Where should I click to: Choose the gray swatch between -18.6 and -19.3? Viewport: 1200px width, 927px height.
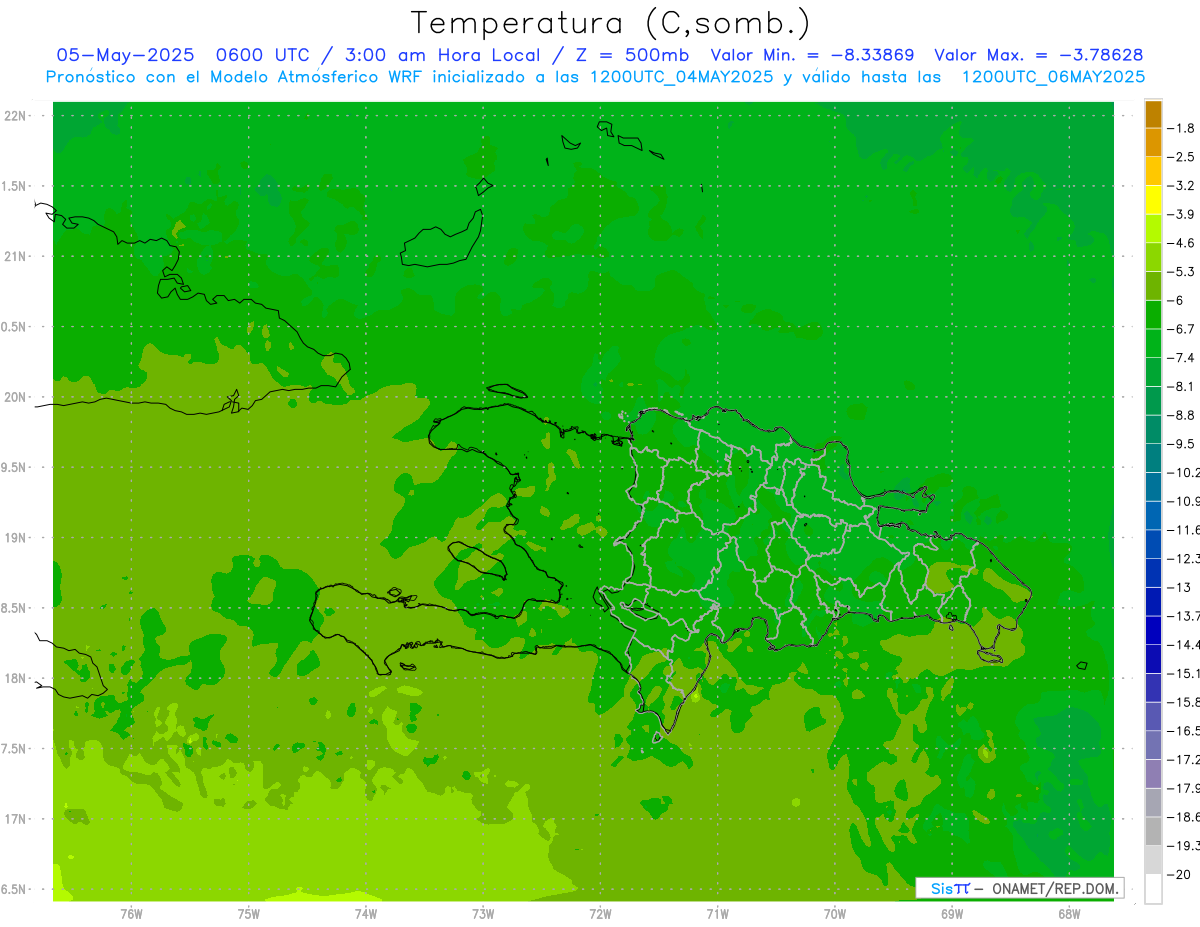tap(1153, 831)
